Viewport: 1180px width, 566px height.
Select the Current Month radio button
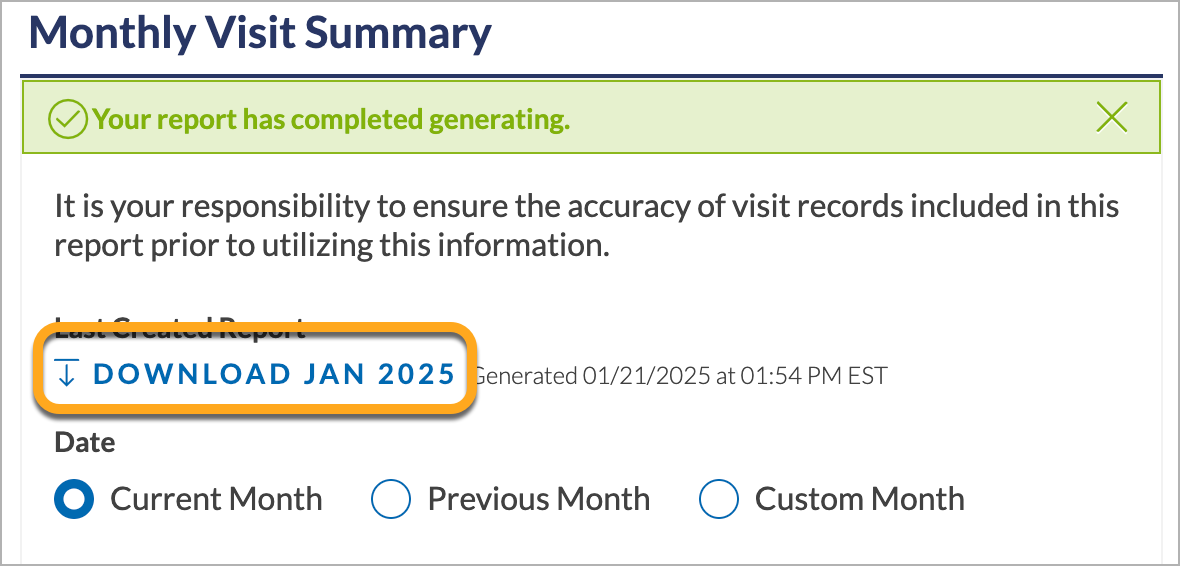[75, 498]
